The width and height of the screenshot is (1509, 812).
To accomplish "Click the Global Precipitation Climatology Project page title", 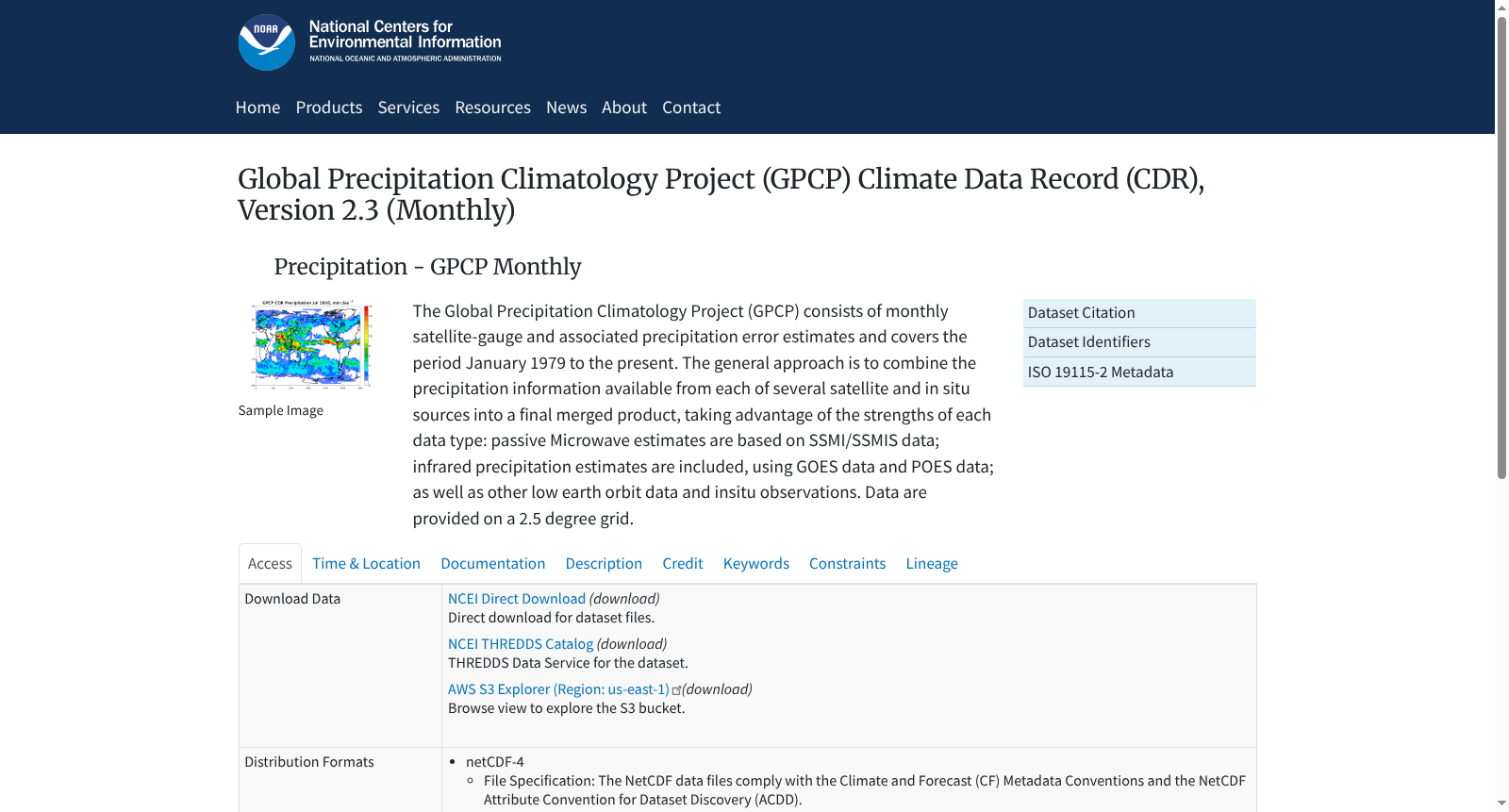I will click(721, 194).
